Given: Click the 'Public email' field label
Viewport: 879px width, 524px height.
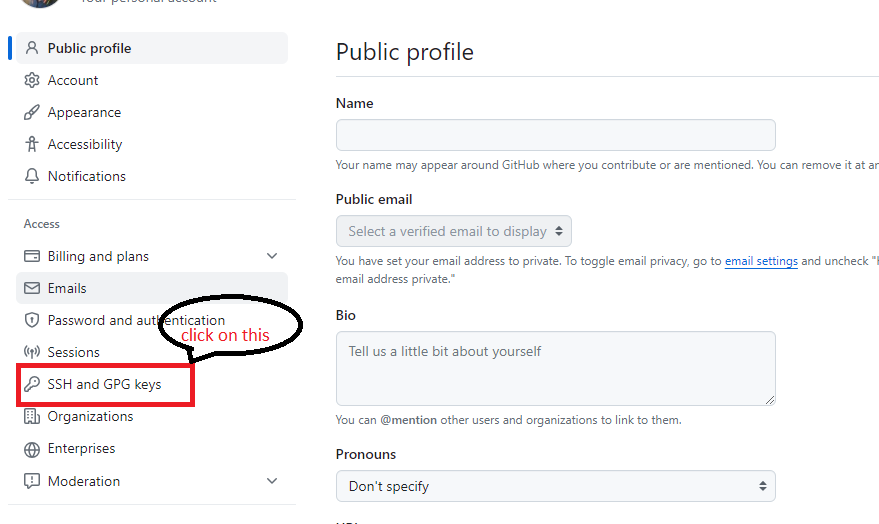Looking at the screenshot, I should [x=374, y=200].
